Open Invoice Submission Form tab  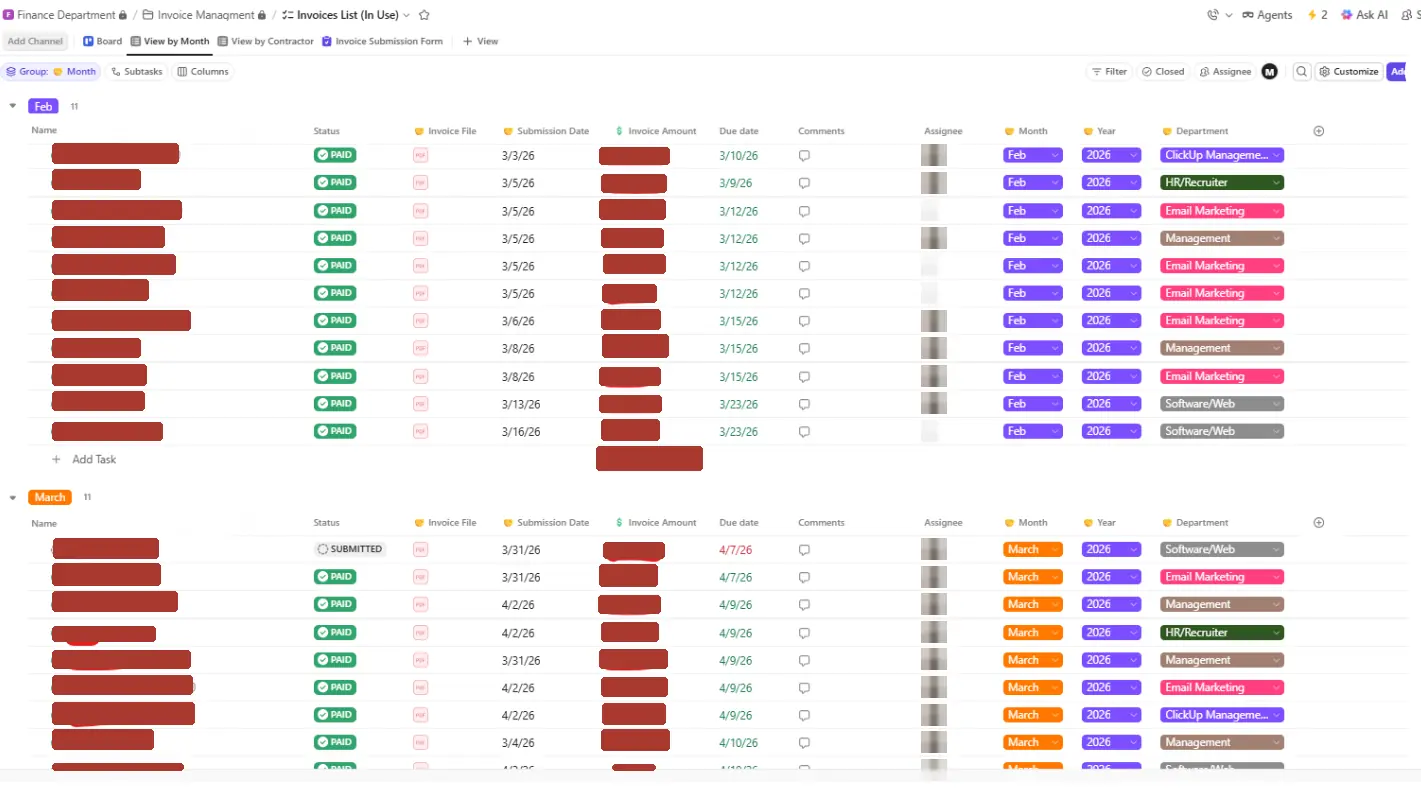(382, 41)
